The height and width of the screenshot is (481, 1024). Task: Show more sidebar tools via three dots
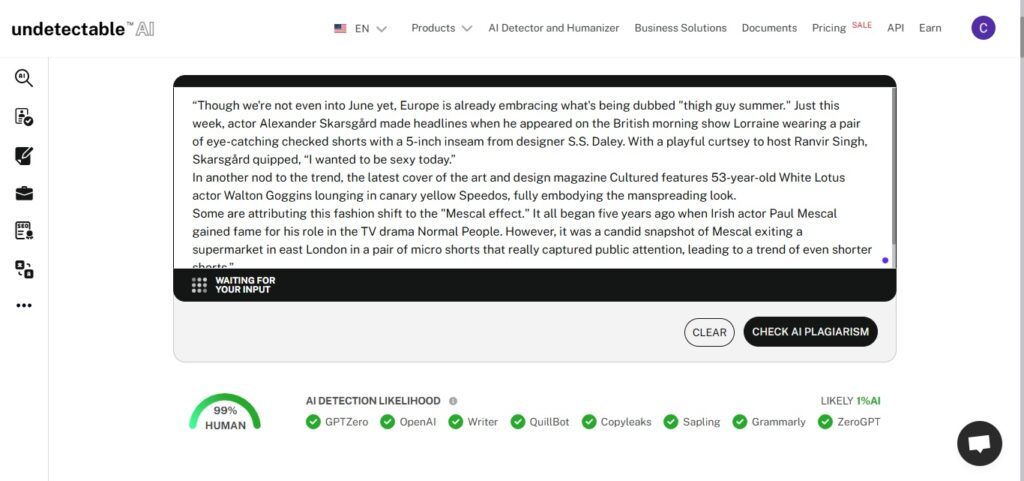point(24,306)
